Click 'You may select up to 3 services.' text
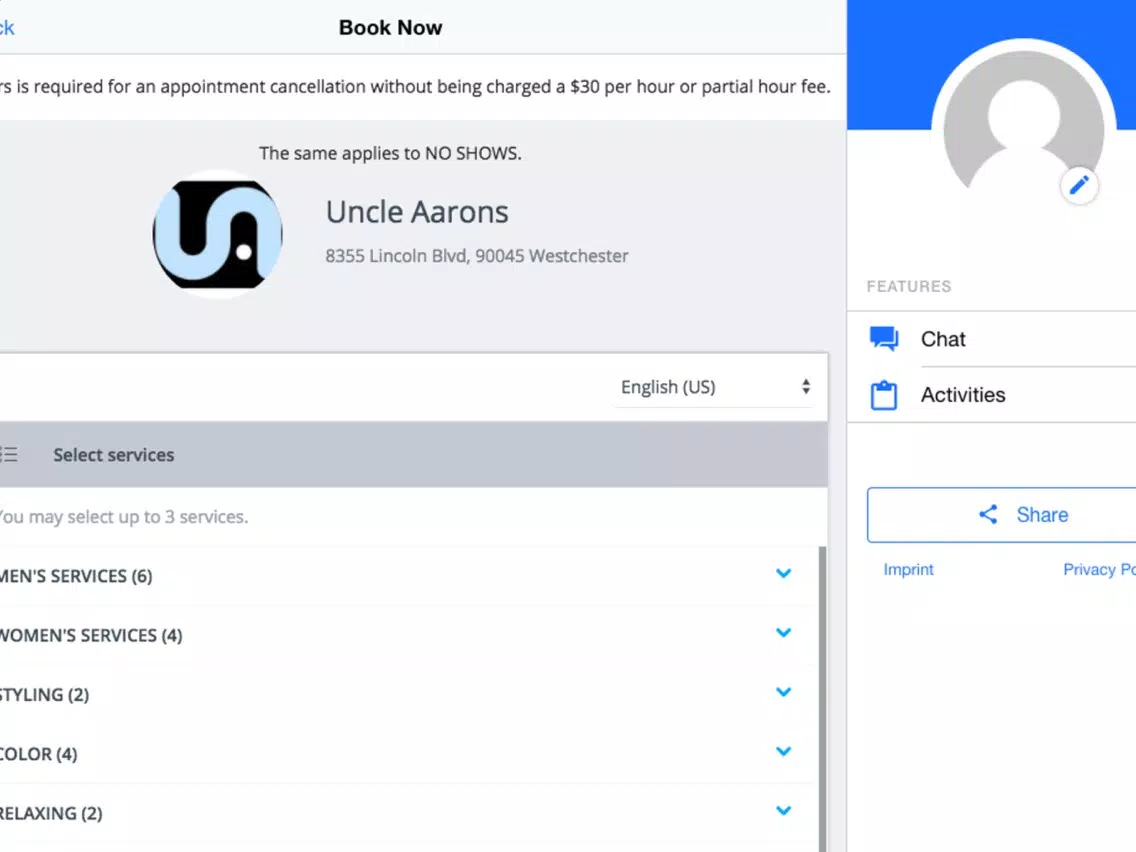Image resolution: width=1136 pixels, height=852 pixels. click(x=124, y=517)
